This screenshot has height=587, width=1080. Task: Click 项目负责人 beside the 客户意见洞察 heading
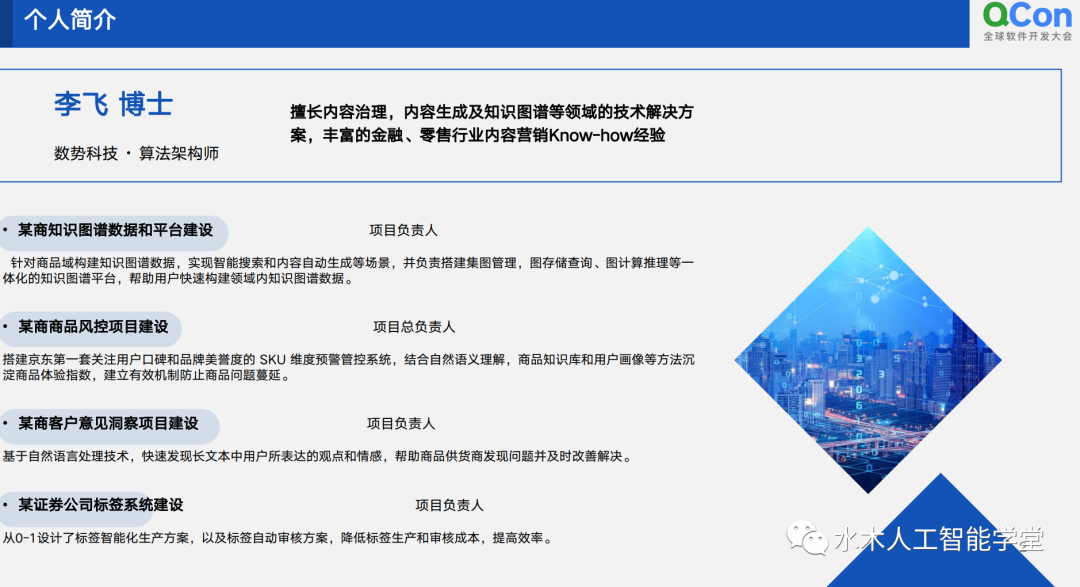(x=401, y=424)
